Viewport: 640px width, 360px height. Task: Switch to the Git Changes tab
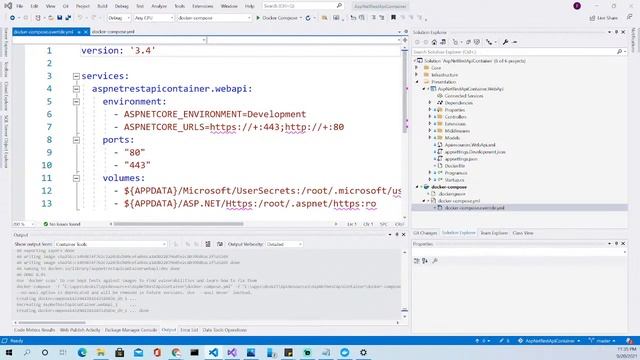coord(425,233)
